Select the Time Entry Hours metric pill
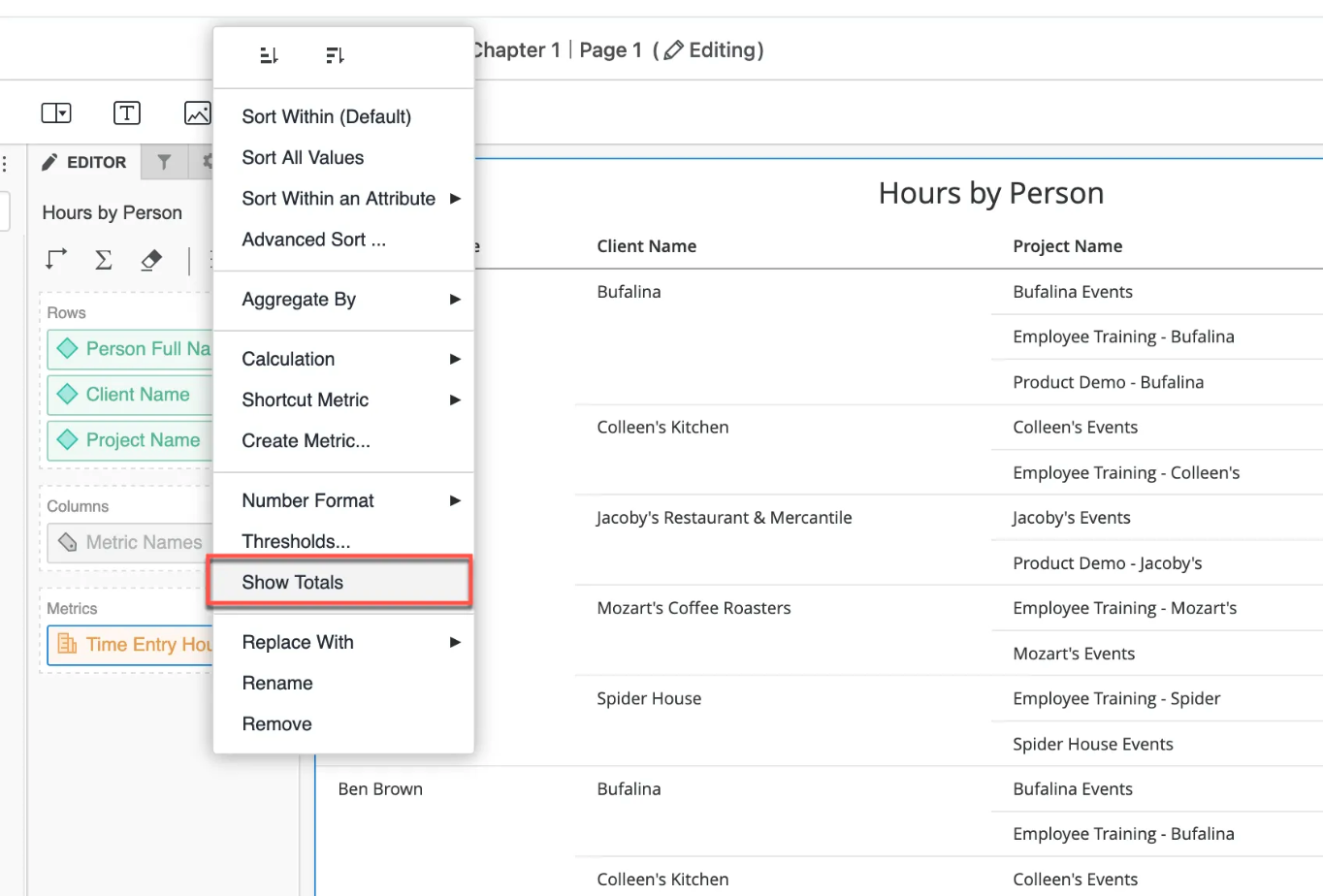Image resolution: width=1323 pixels, height=896 pixels. (136, 644)
